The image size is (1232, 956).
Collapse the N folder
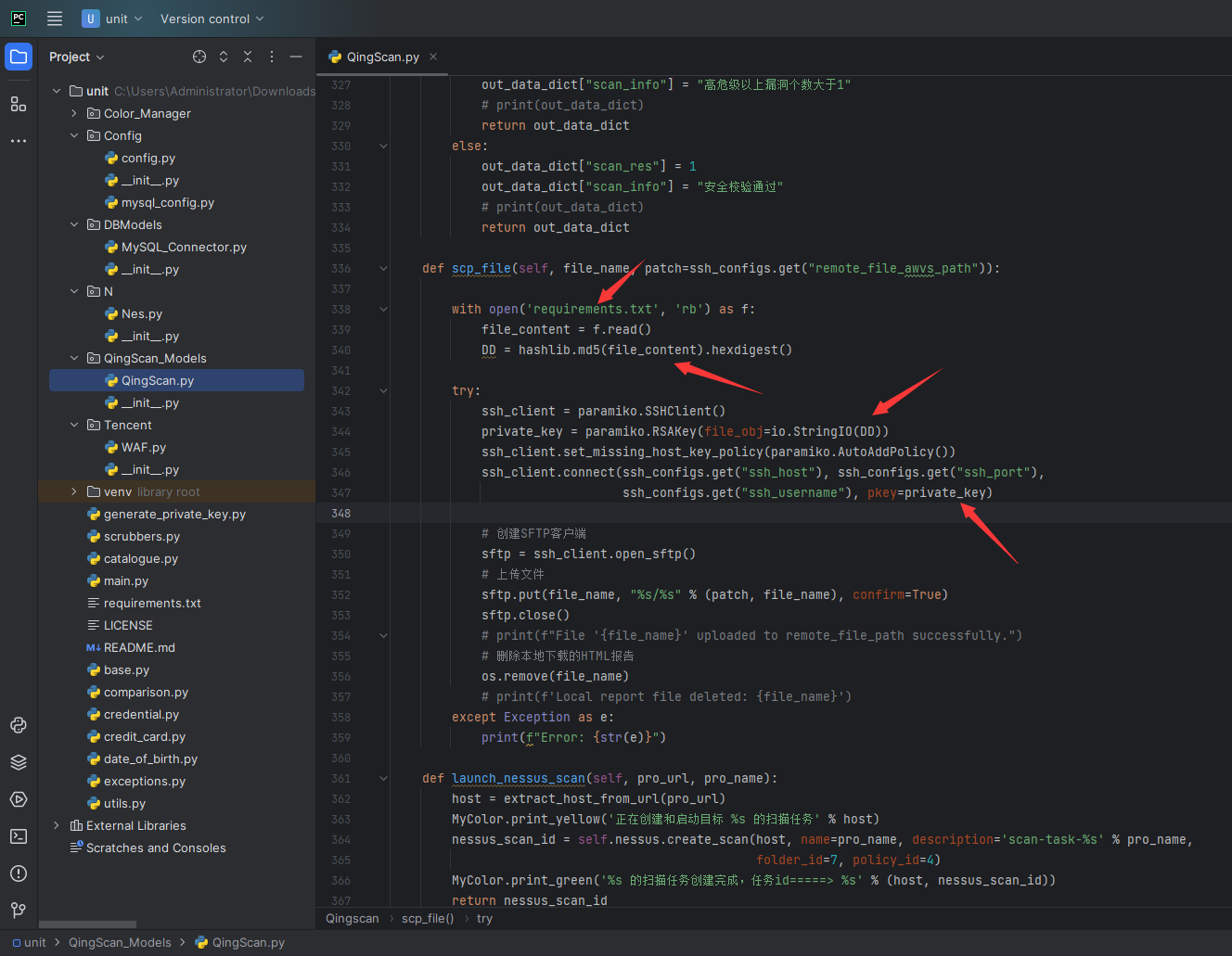(x=75, y=291)
